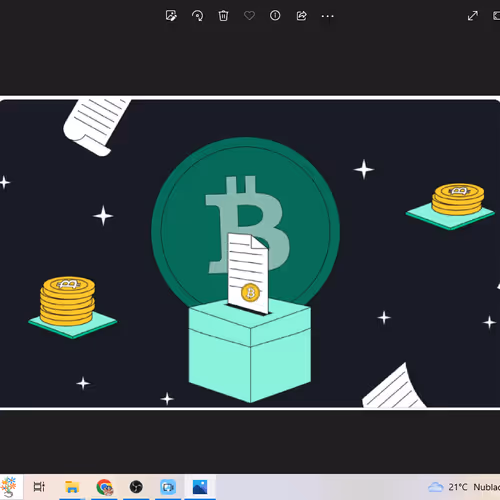The width and height of the screenshot is (500, 500).
Task: Open the flower icon at taskbar start
Action: [x=9, y=487]
